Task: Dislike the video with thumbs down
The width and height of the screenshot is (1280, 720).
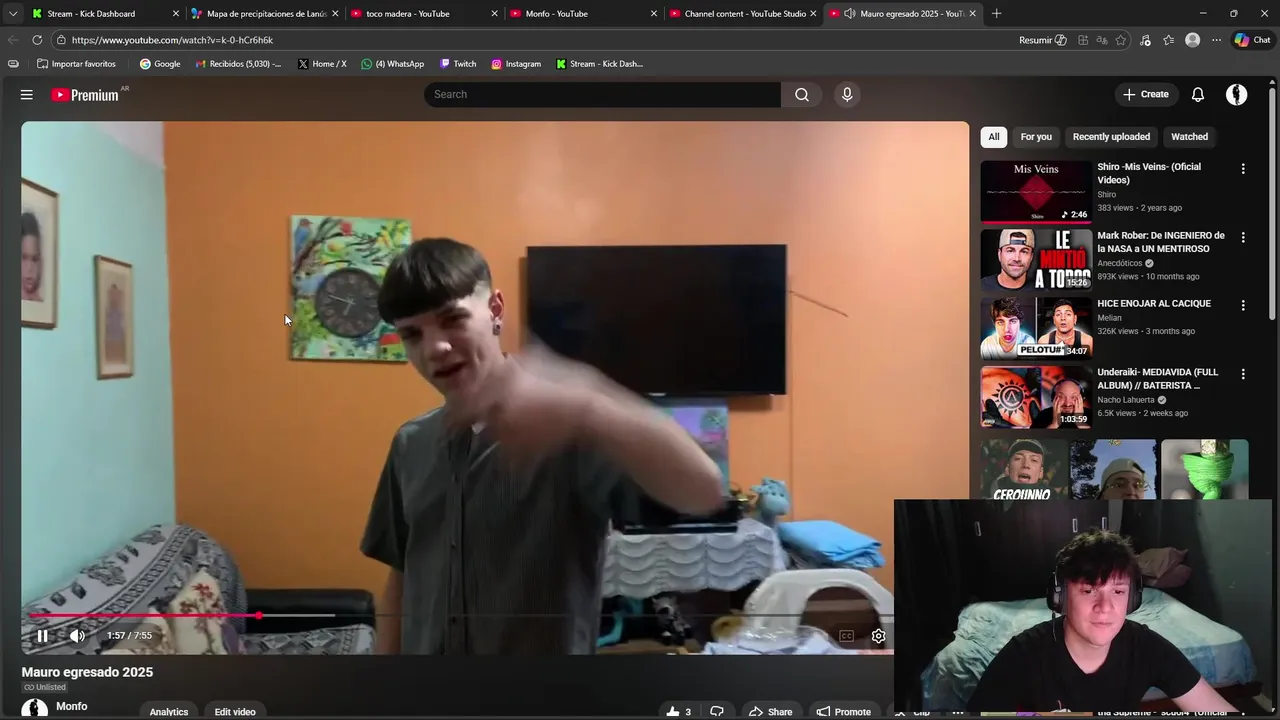Action: point(717,712)
